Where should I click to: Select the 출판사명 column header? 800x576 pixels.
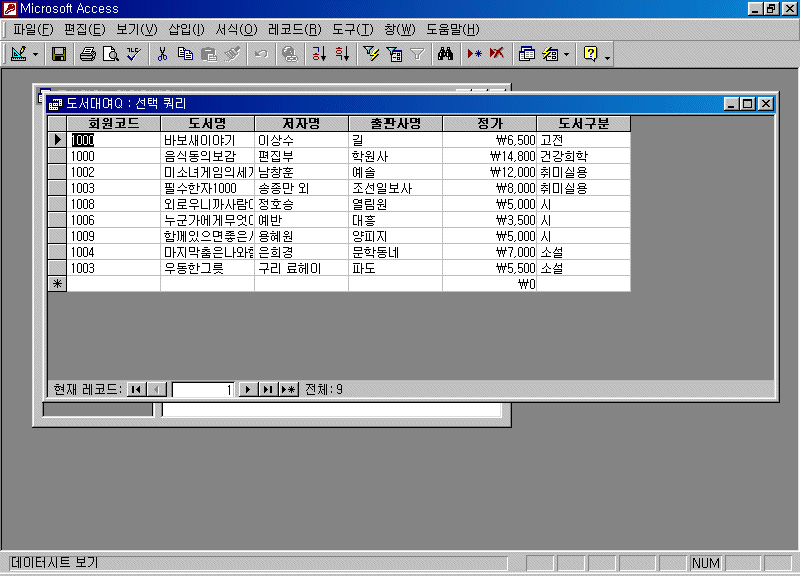[395, 123]
